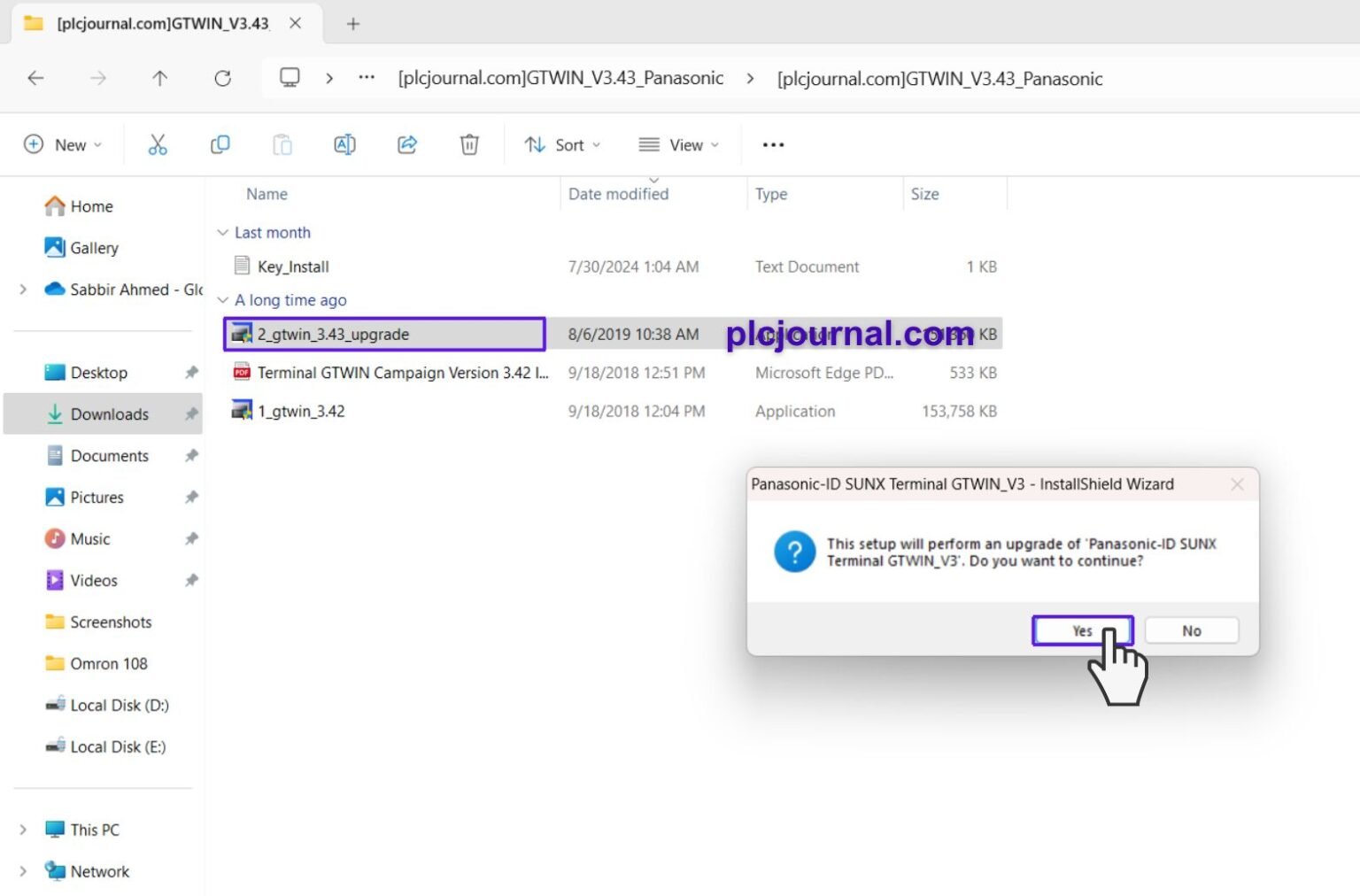Image resolution: width=1360 pixels, height=896 pixels.
Task: Click Yes in the InstallShield dialog
Action: [1082, 630]
